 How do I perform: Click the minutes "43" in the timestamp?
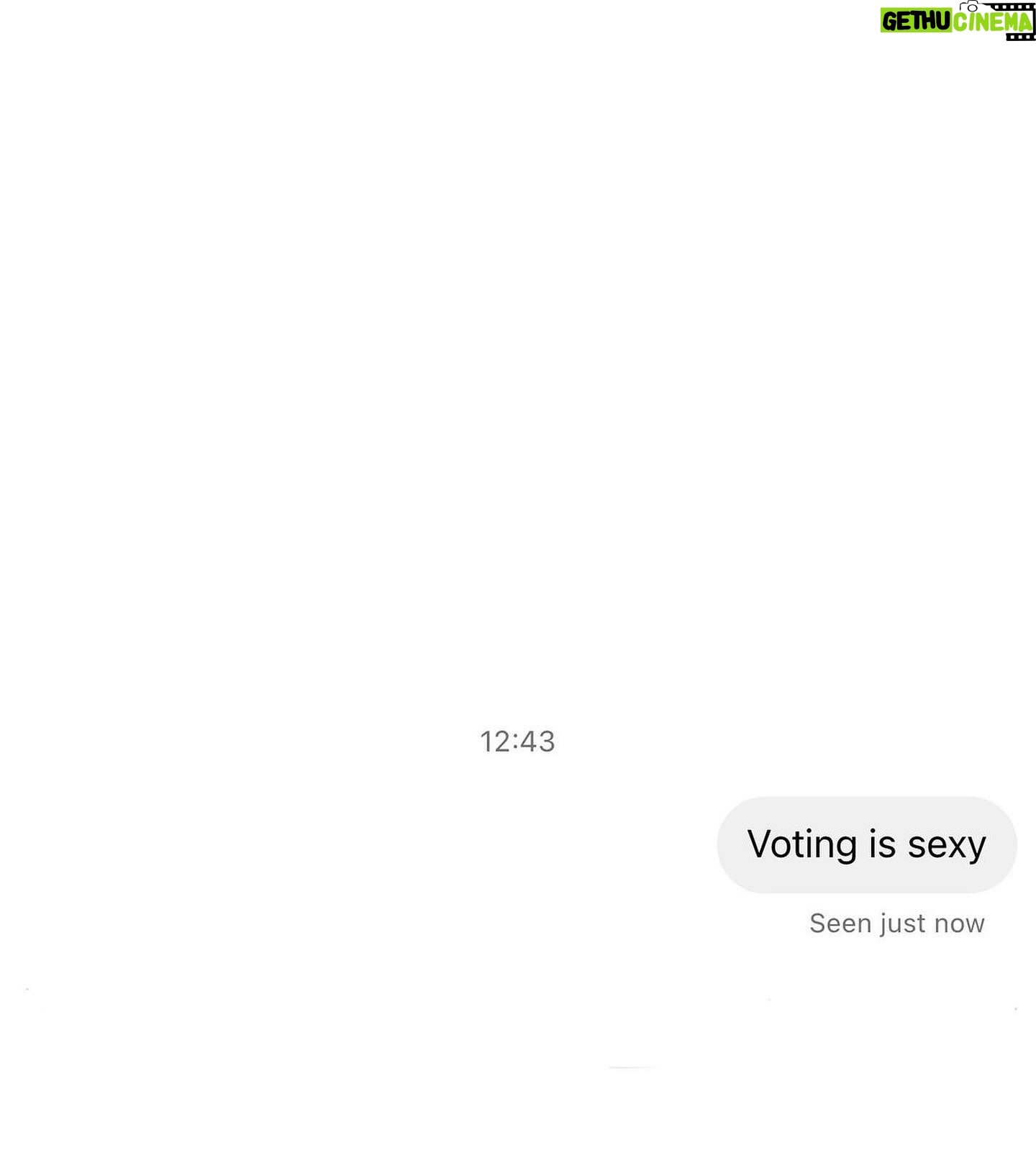539,742
